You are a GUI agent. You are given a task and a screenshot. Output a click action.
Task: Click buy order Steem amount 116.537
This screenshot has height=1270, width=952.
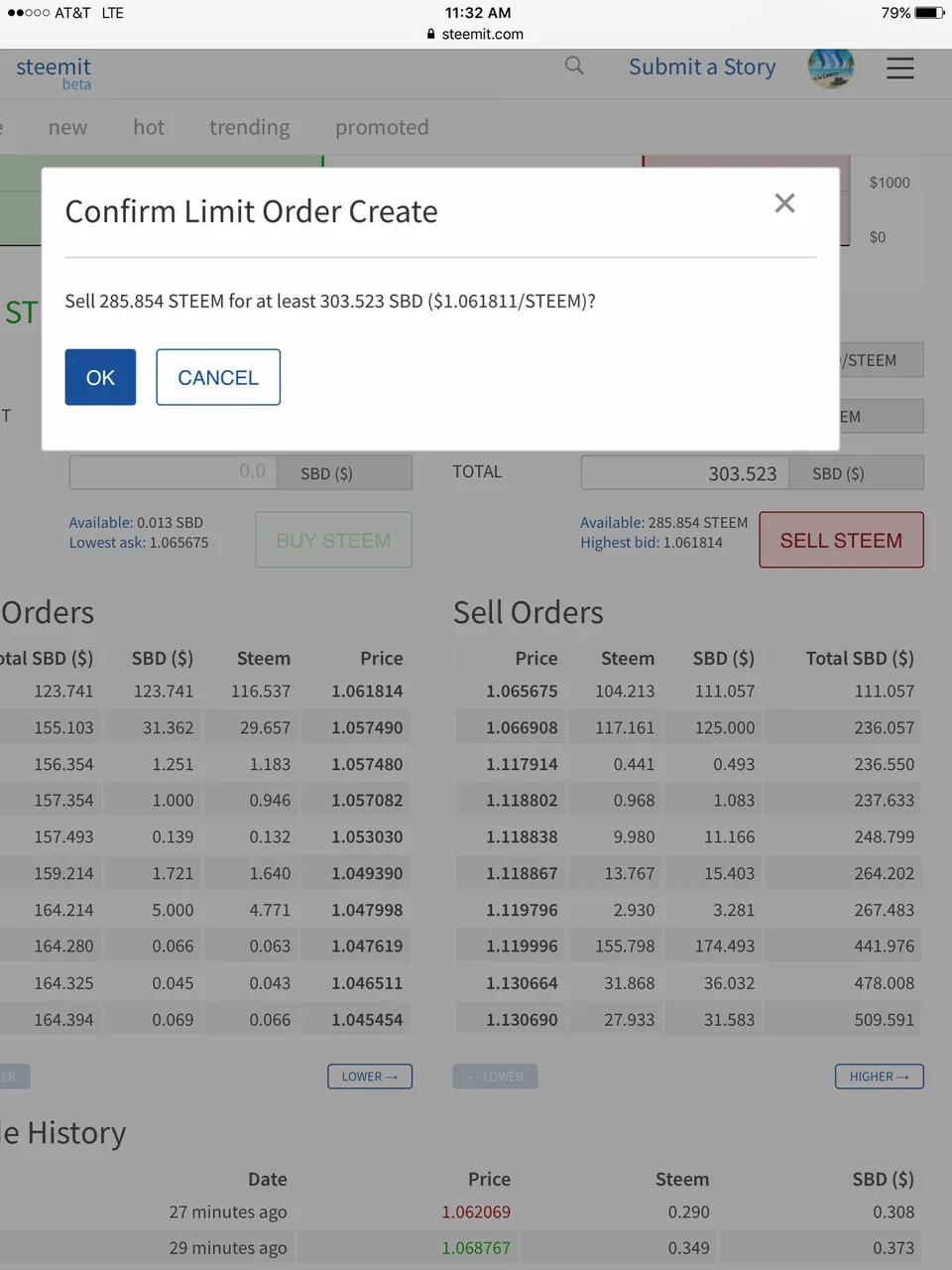point(261,691)
